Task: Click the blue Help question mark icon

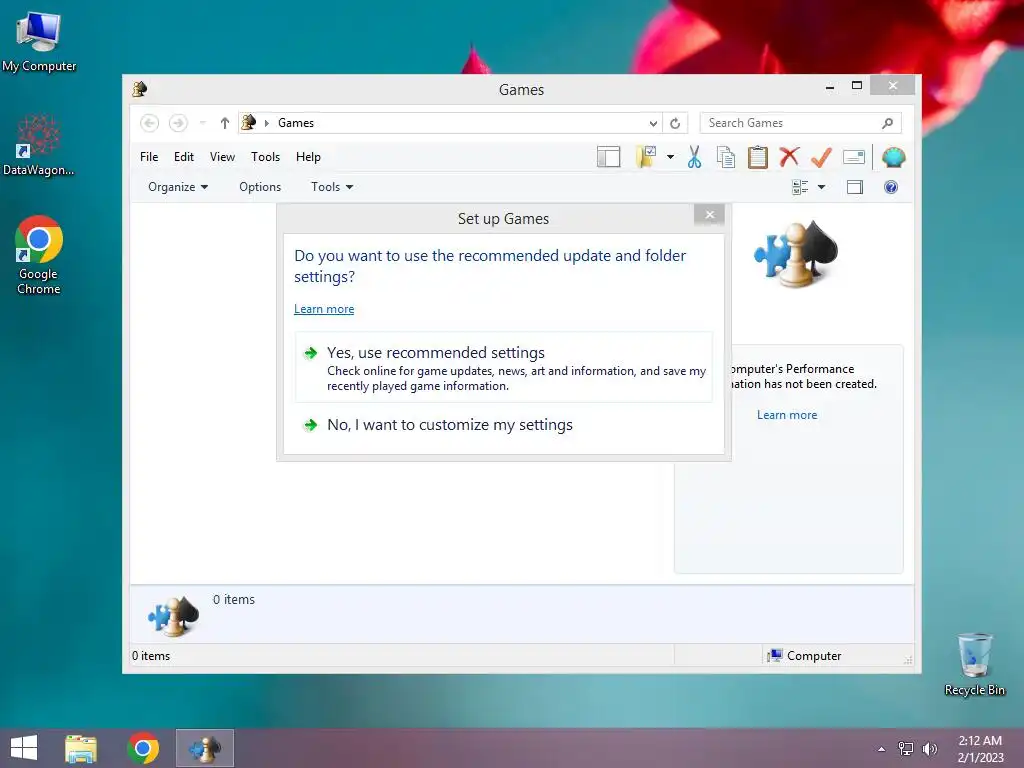Action: (891, 187)
